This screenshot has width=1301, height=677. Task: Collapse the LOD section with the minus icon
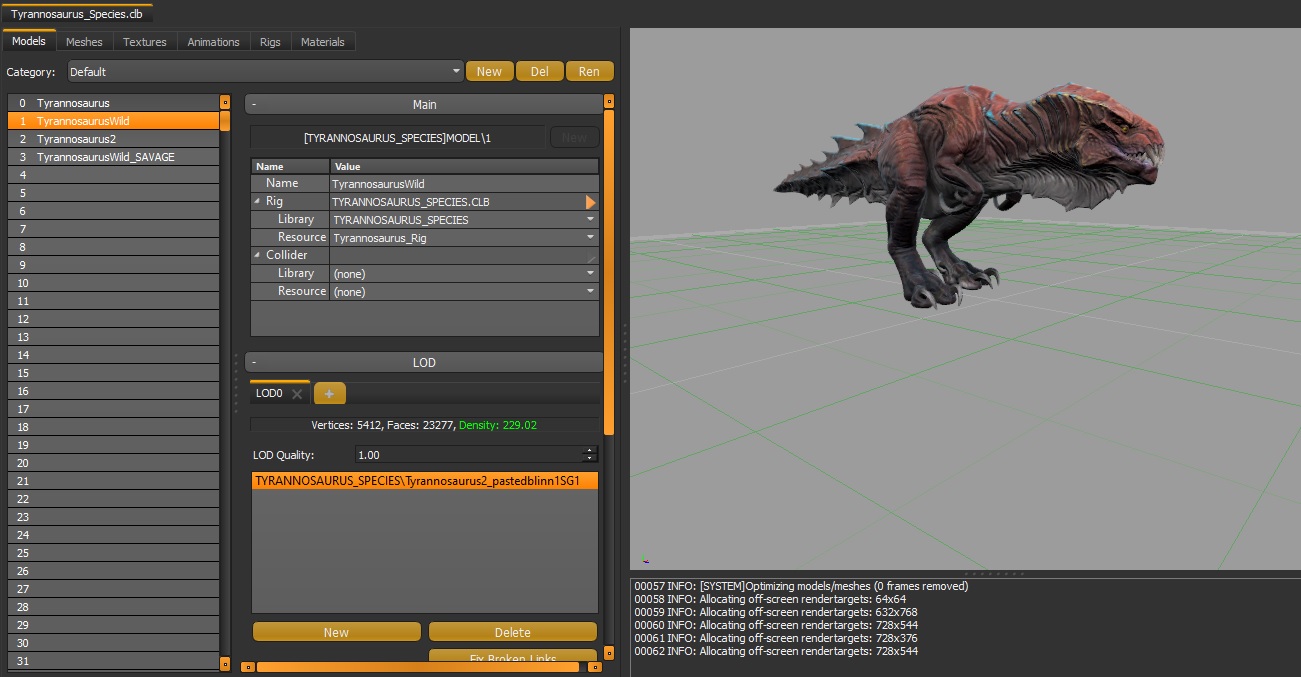(x=254, y=363)
